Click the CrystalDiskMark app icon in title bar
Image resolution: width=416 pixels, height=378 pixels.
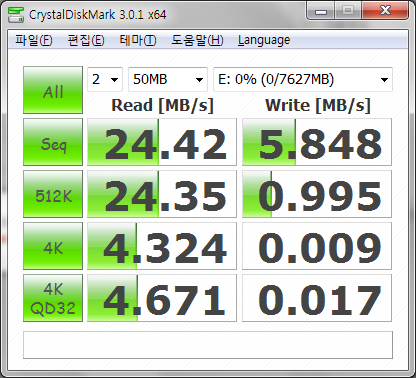click(15, 14)
